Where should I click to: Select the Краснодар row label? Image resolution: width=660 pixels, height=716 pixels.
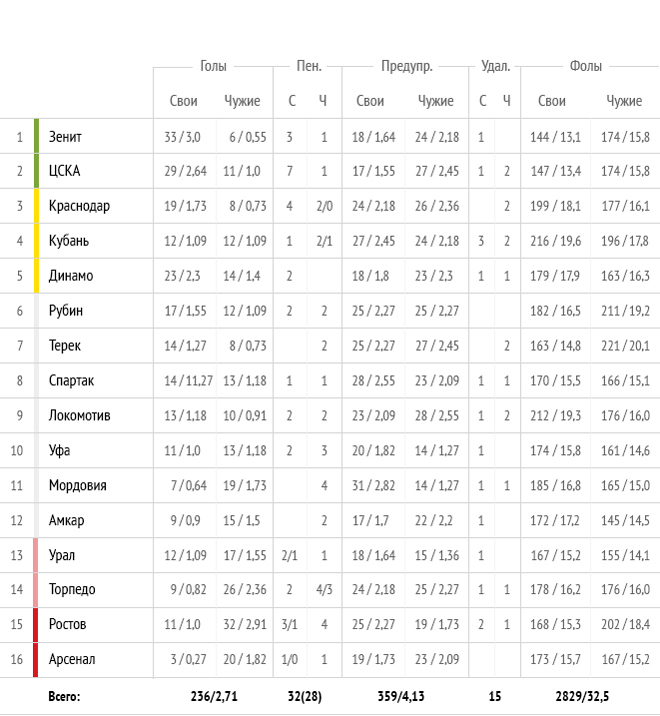click(79, 206)
